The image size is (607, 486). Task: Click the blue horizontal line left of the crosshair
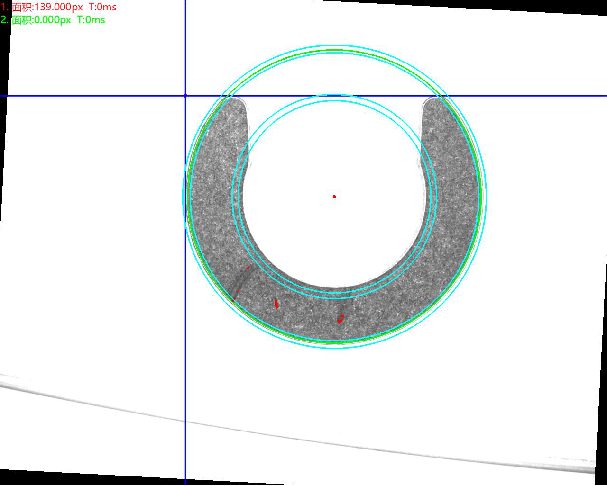coord(90,96)
